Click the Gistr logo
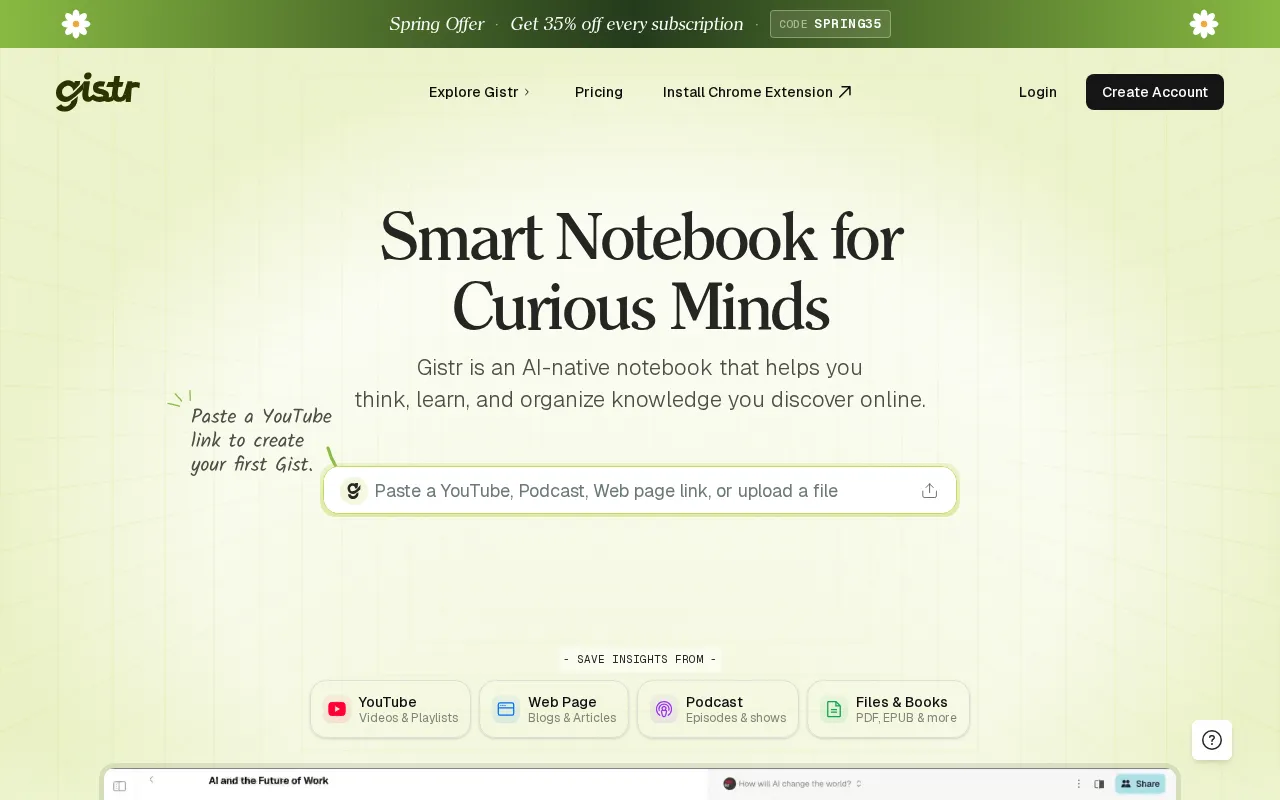 (98, 92)
